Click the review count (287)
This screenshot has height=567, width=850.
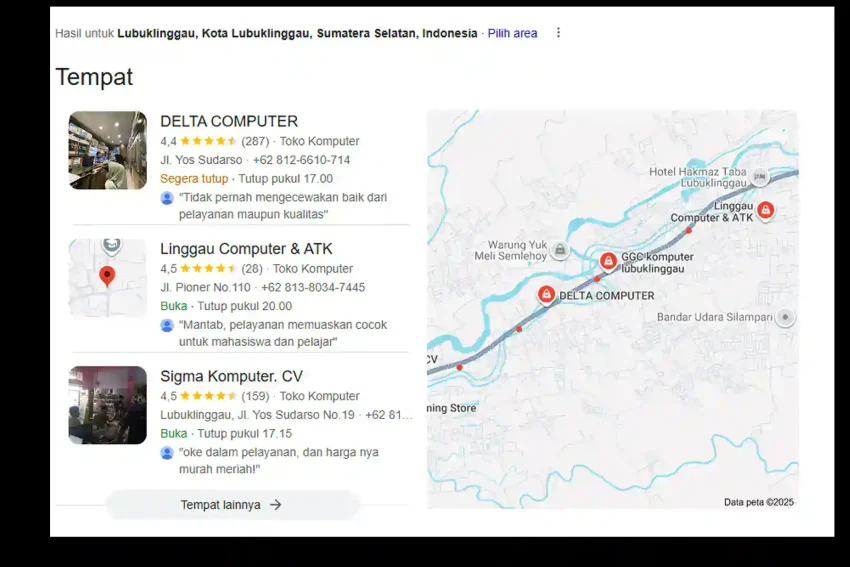pos(255,141)
